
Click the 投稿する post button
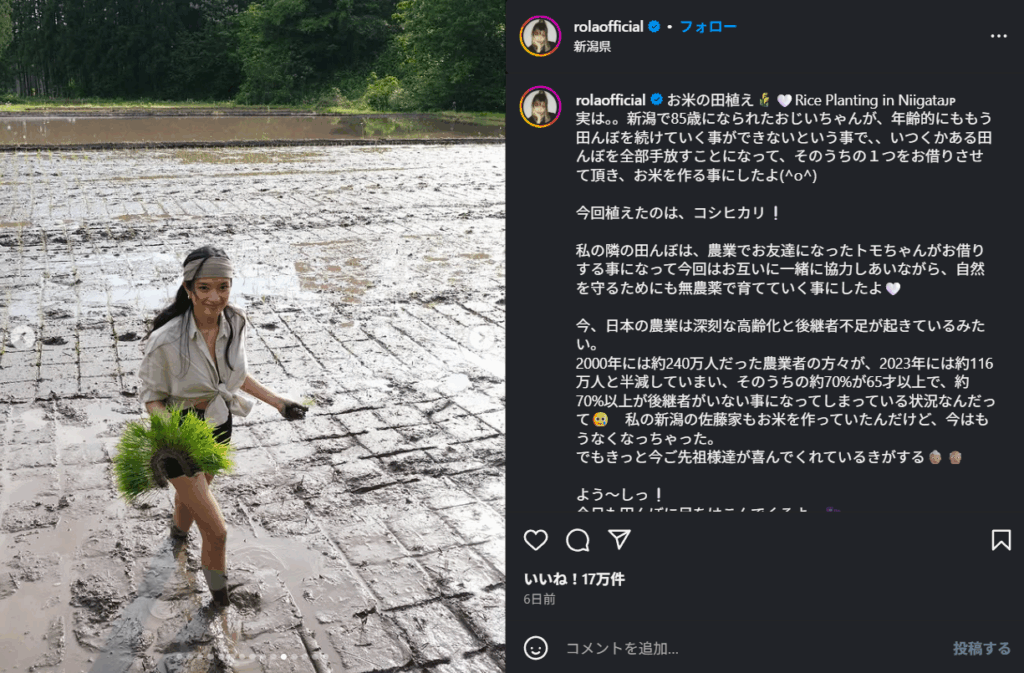point(982,648)
